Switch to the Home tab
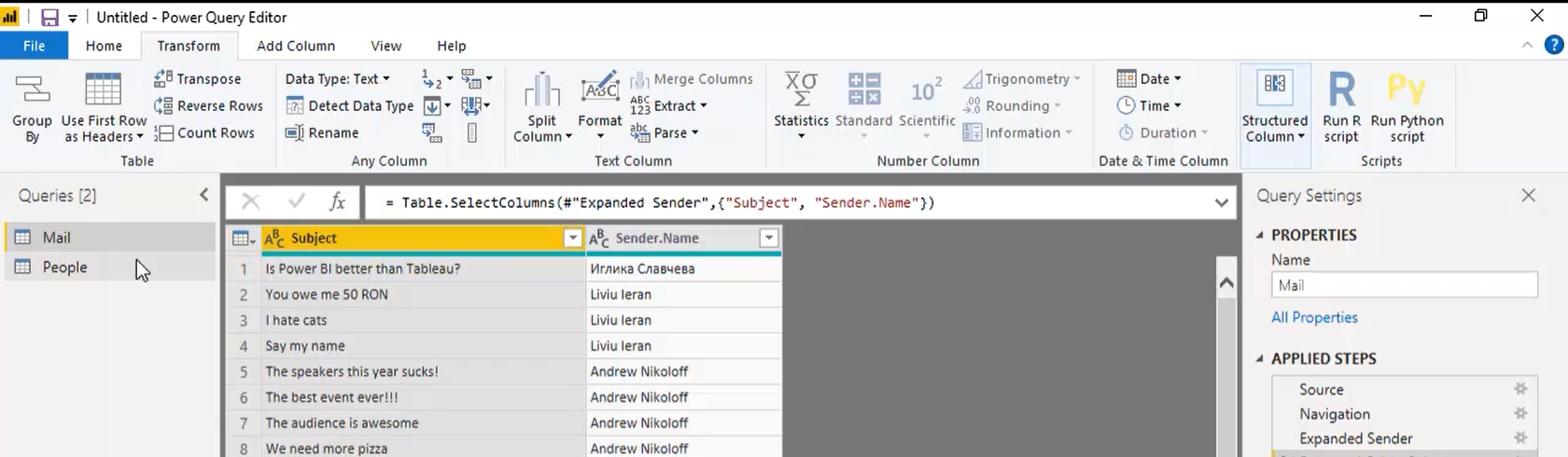 [x=104, y=46]
